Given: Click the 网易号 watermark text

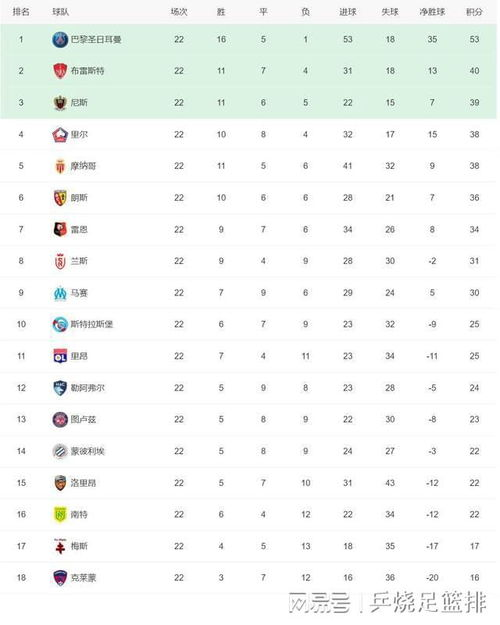Looking at the screenshot, I should [x=319, y=602].
